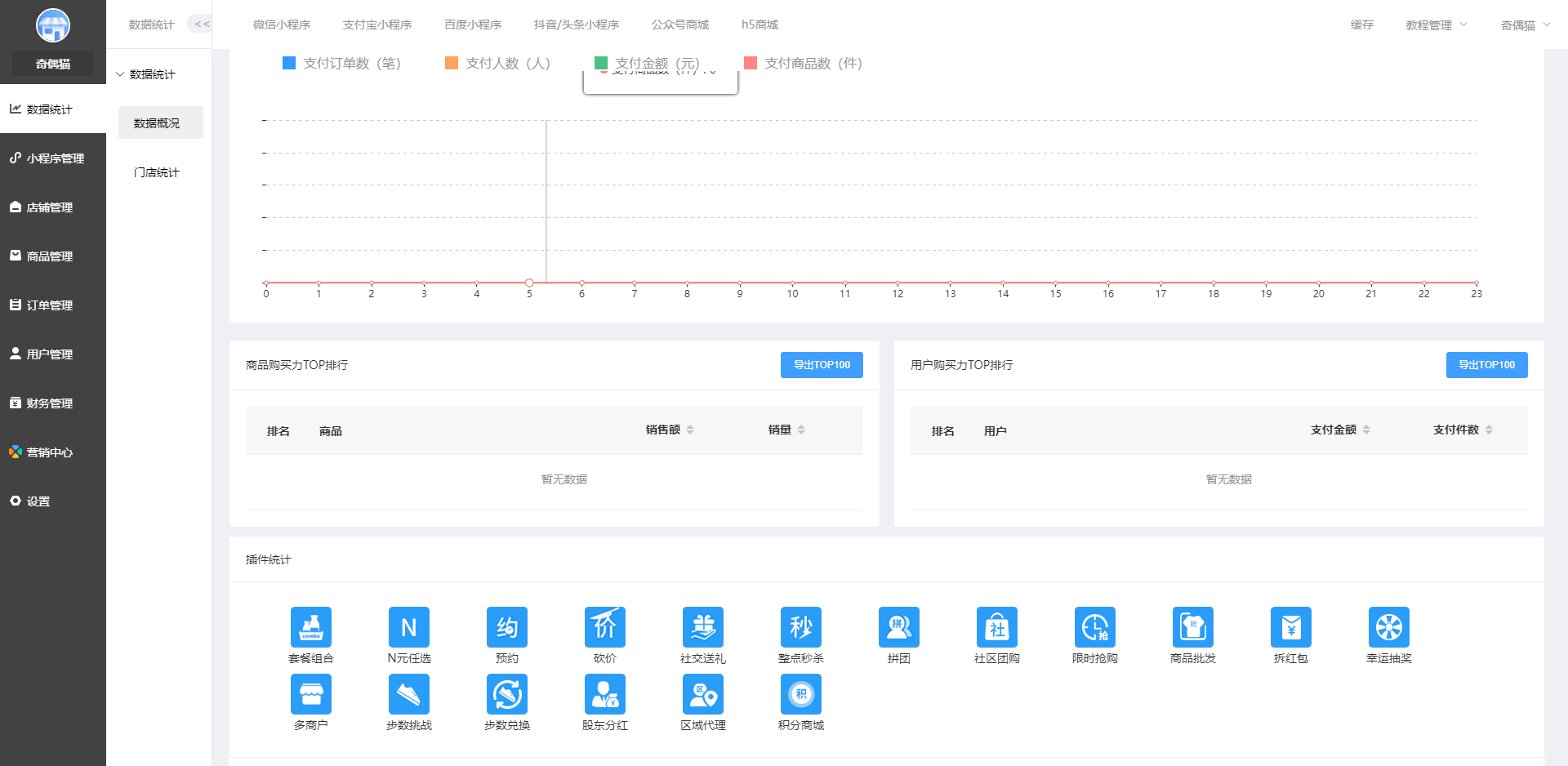
Task: Expand the 教程管理 dropdown
Action: (x=1436, y=25)
